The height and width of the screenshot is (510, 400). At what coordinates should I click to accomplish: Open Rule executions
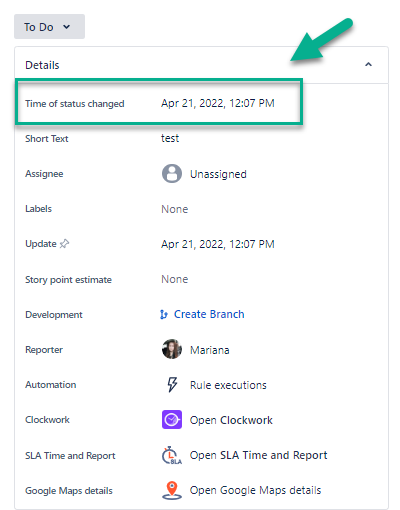(228, 385)
